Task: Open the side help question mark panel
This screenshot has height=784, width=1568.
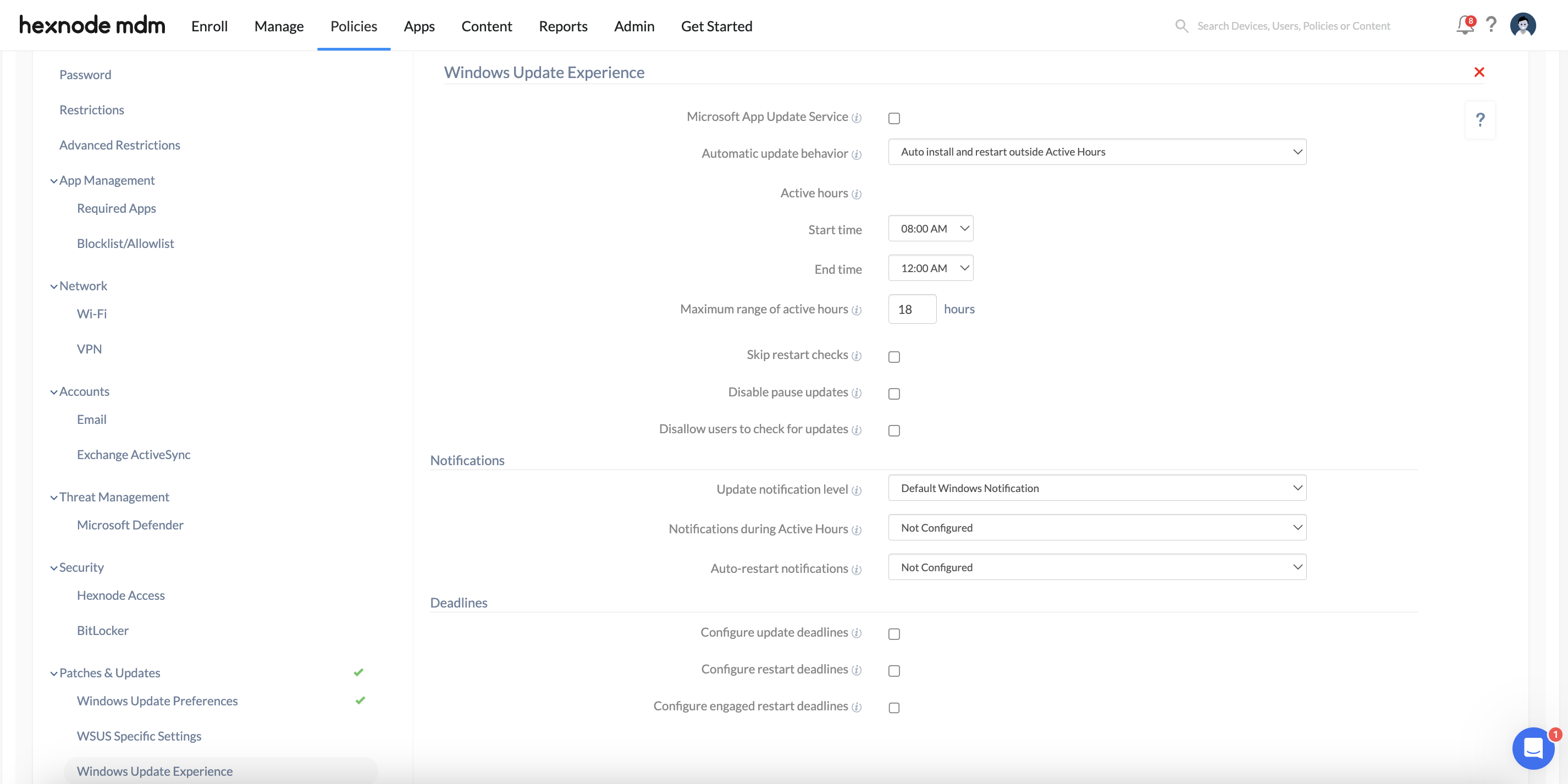Action: (1481, 119)
